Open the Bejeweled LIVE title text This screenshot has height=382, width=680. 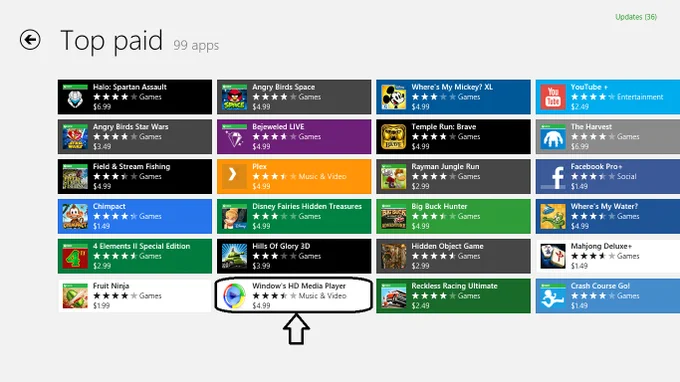pos(278,127)
